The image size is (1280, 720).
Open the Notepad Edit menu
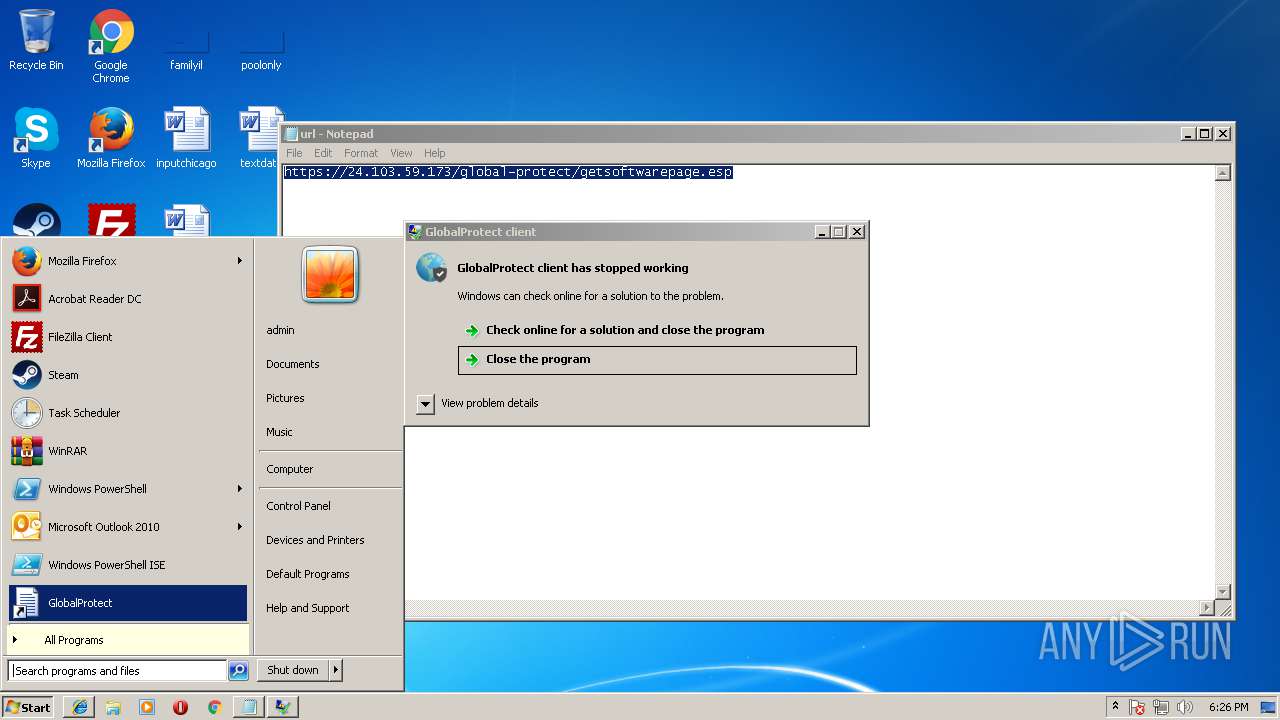323,153
